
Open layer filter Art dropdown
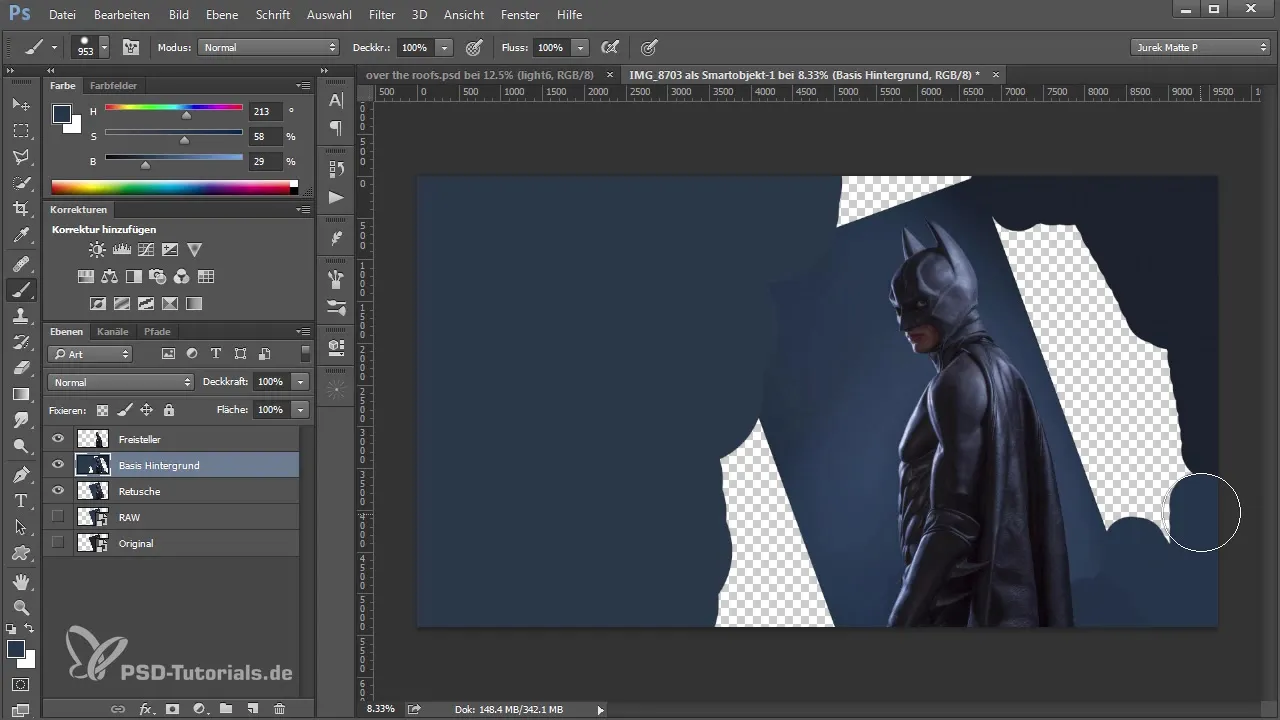coord(90,354)
